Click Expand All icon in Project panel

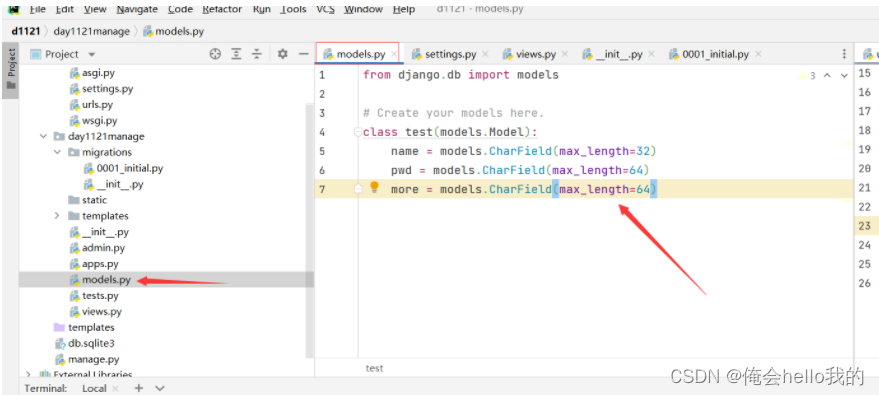tap(237, 54)
